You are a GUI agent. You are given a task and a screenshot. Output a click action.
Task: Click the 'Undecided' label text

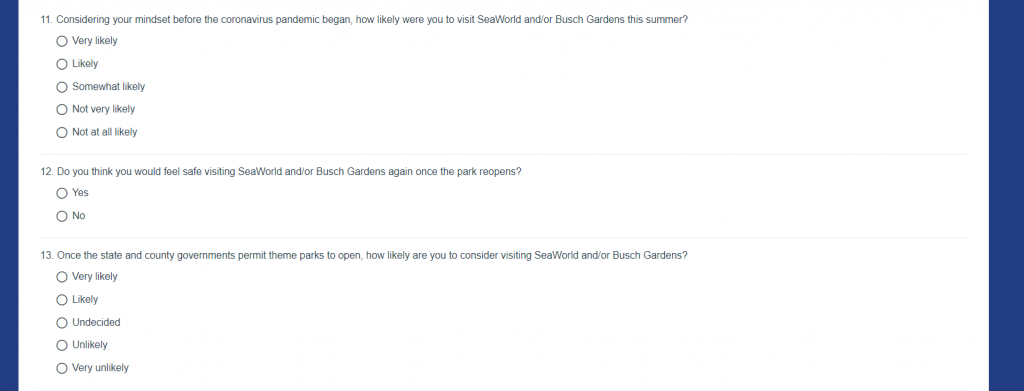point(96,322)
